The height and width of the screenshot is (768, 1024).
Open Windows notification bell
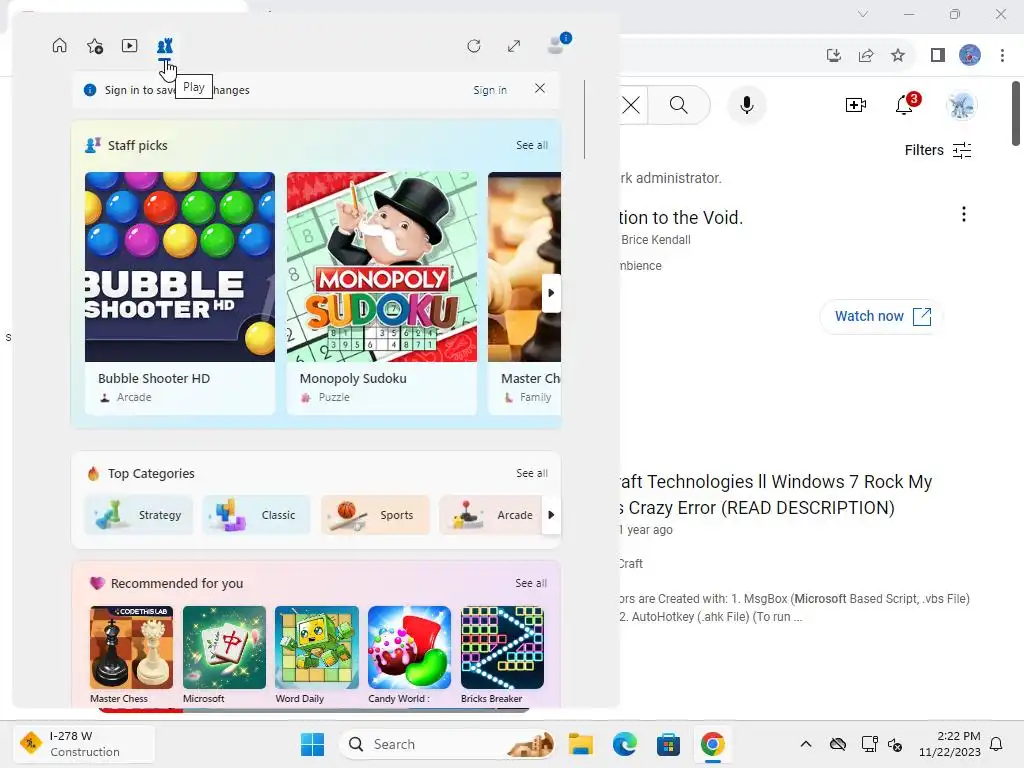[x=997, y=744]
